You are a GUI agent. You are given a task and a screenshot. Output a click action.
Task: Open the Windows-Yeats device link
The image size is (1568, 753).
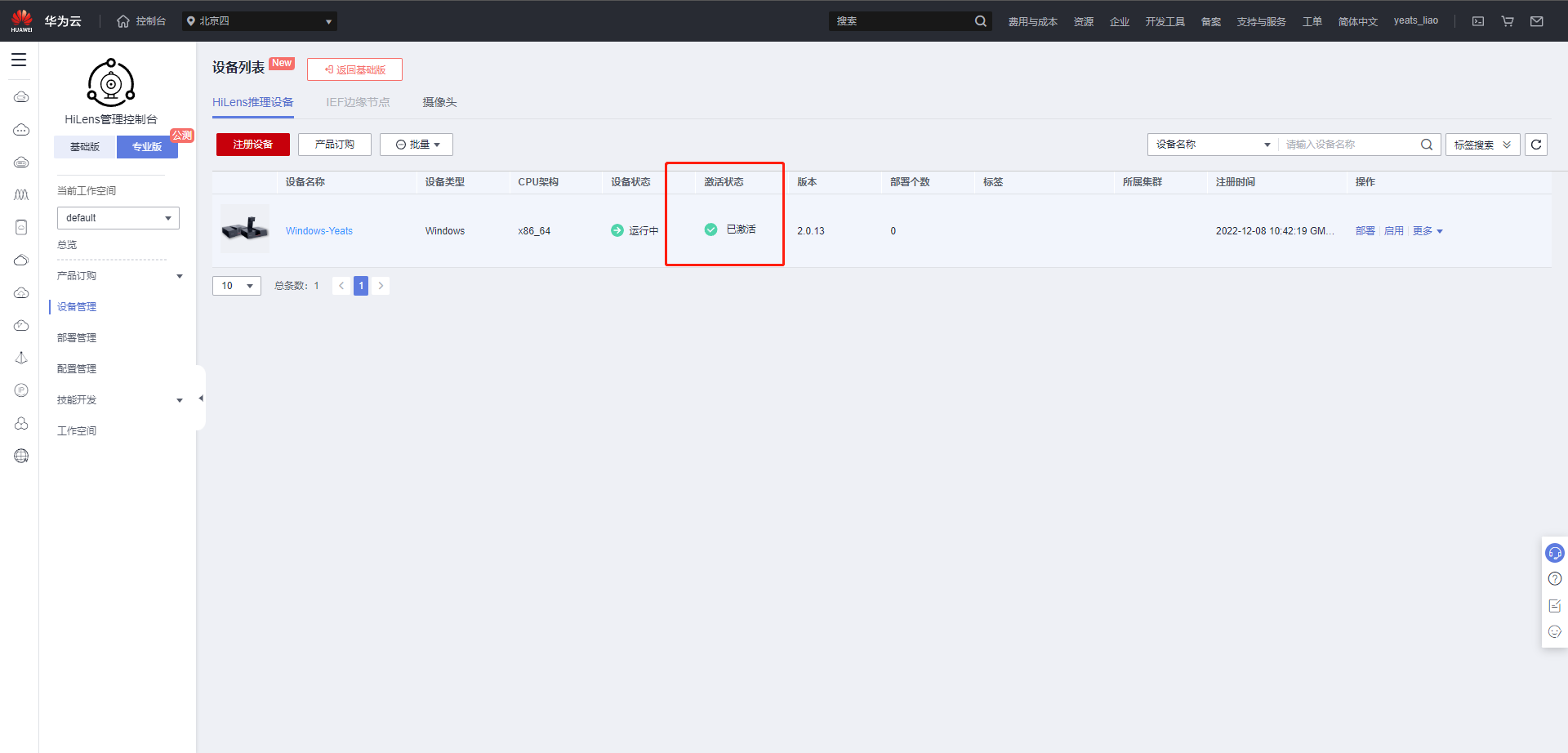point(319,231)
